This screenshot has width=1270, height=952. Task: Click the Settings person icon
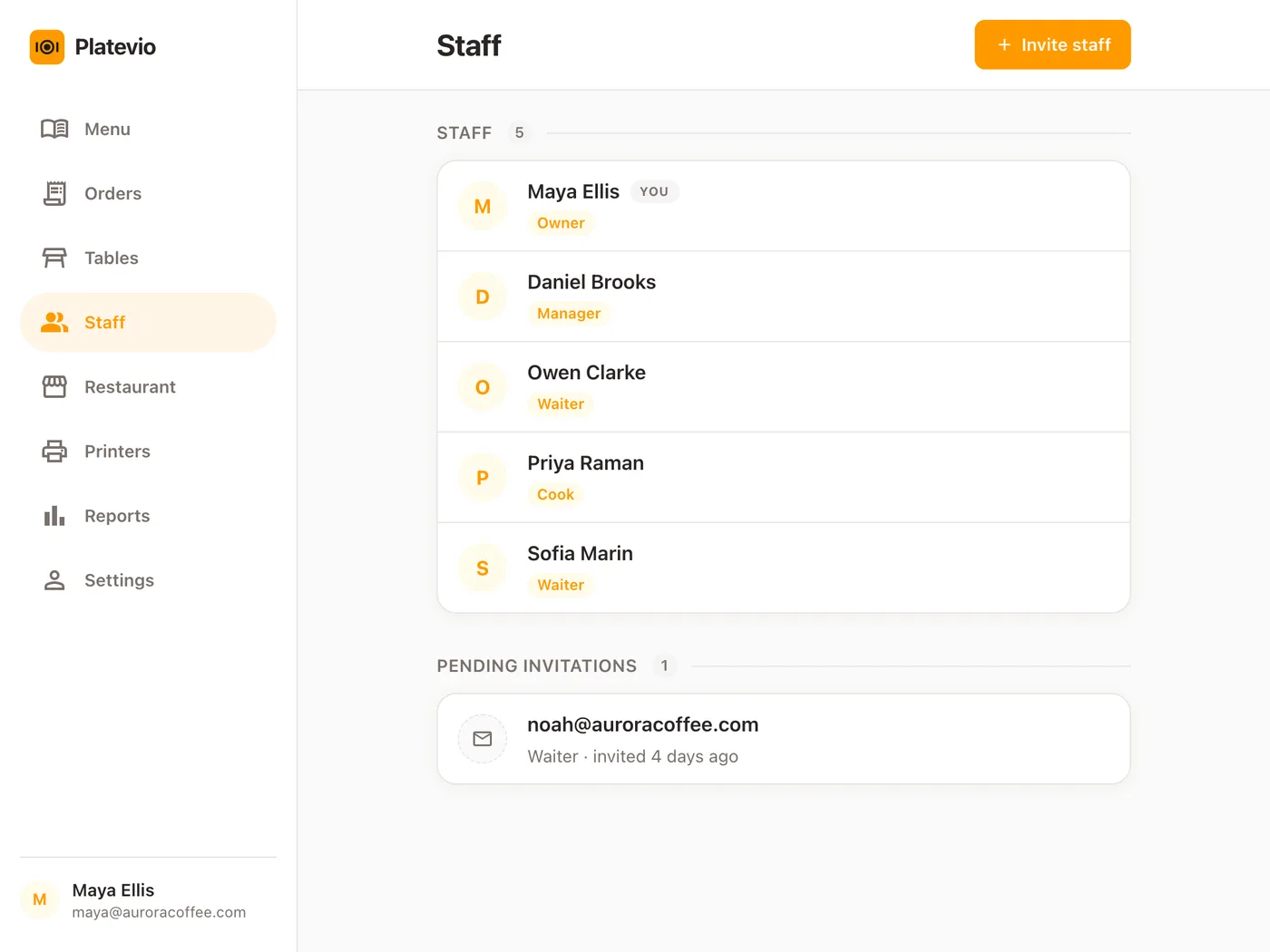click(54, 579)
